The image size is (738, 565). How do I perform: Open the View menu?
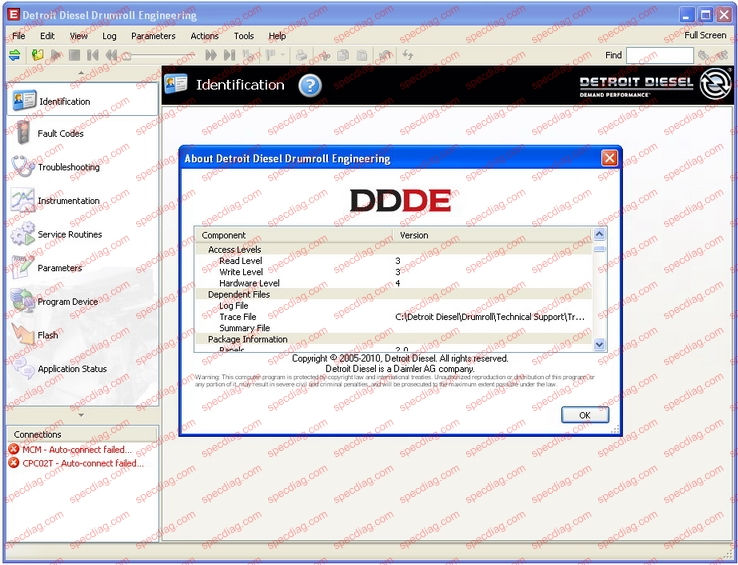(79, 36)
